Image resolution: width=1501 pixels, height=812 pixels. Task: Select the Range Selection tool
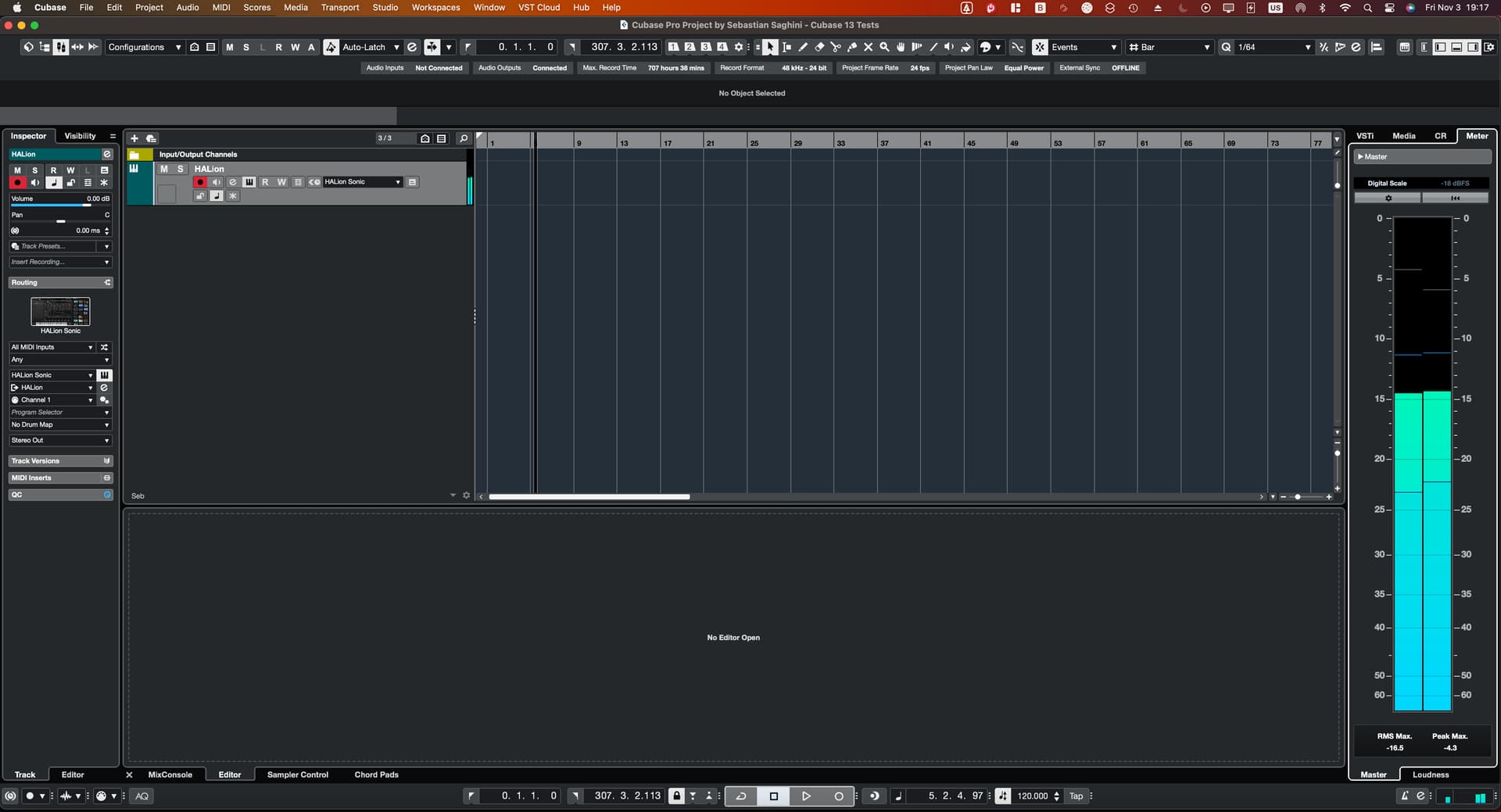786,47
